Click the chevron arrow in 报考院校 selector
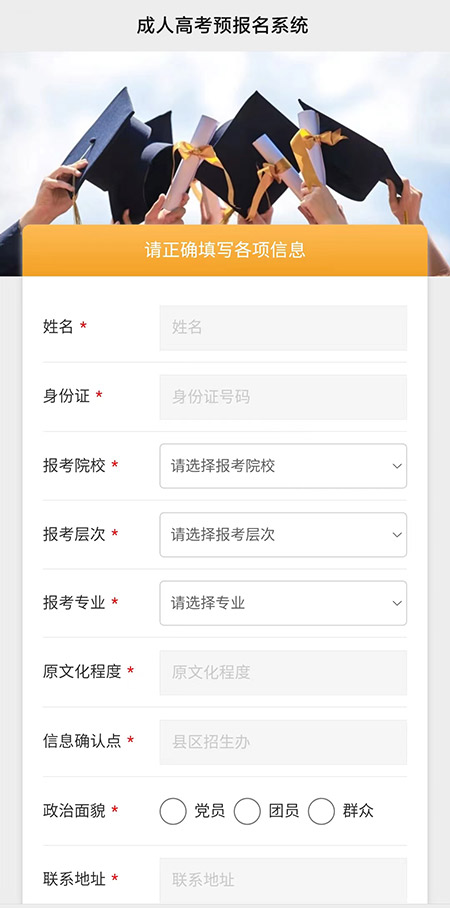 397,466
